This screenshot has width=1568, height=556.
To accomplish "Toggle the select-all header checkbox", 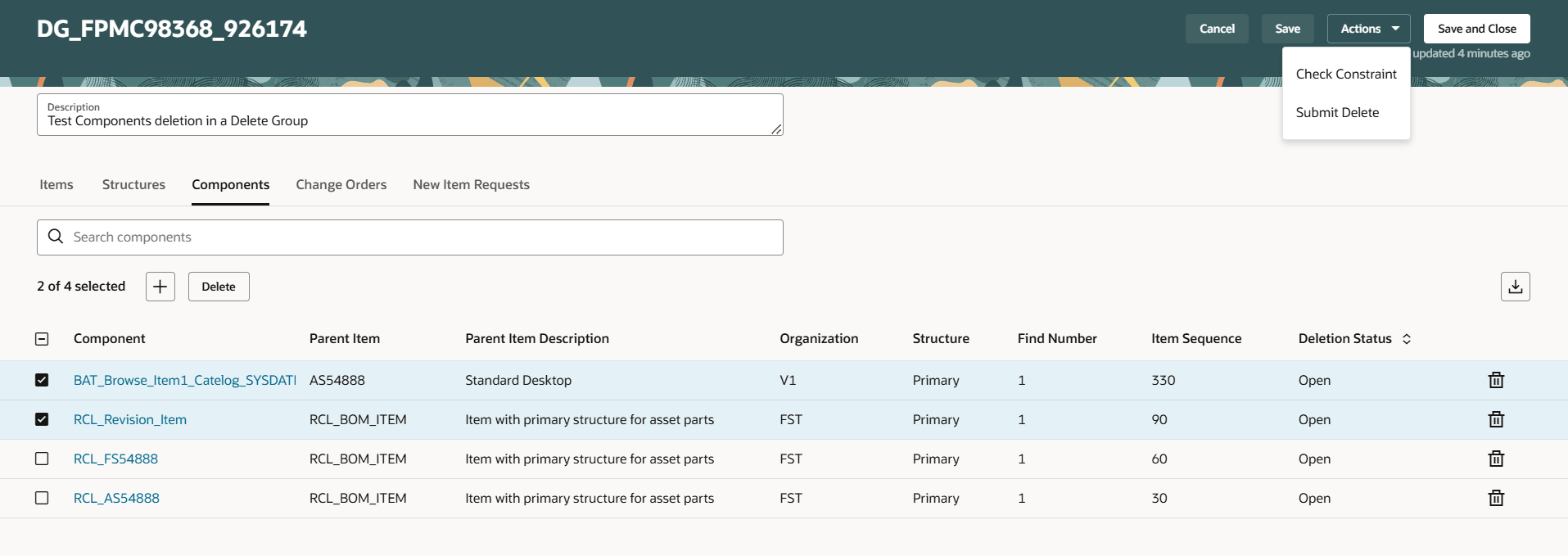I will coord(42,339).
